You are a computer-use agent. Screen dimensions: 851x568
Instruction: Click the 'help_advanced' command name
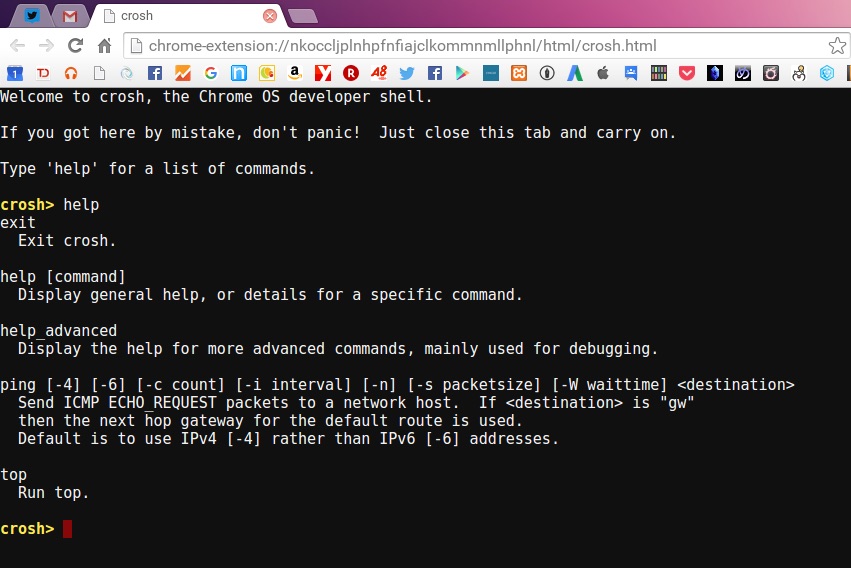click(x=59, y=331)
